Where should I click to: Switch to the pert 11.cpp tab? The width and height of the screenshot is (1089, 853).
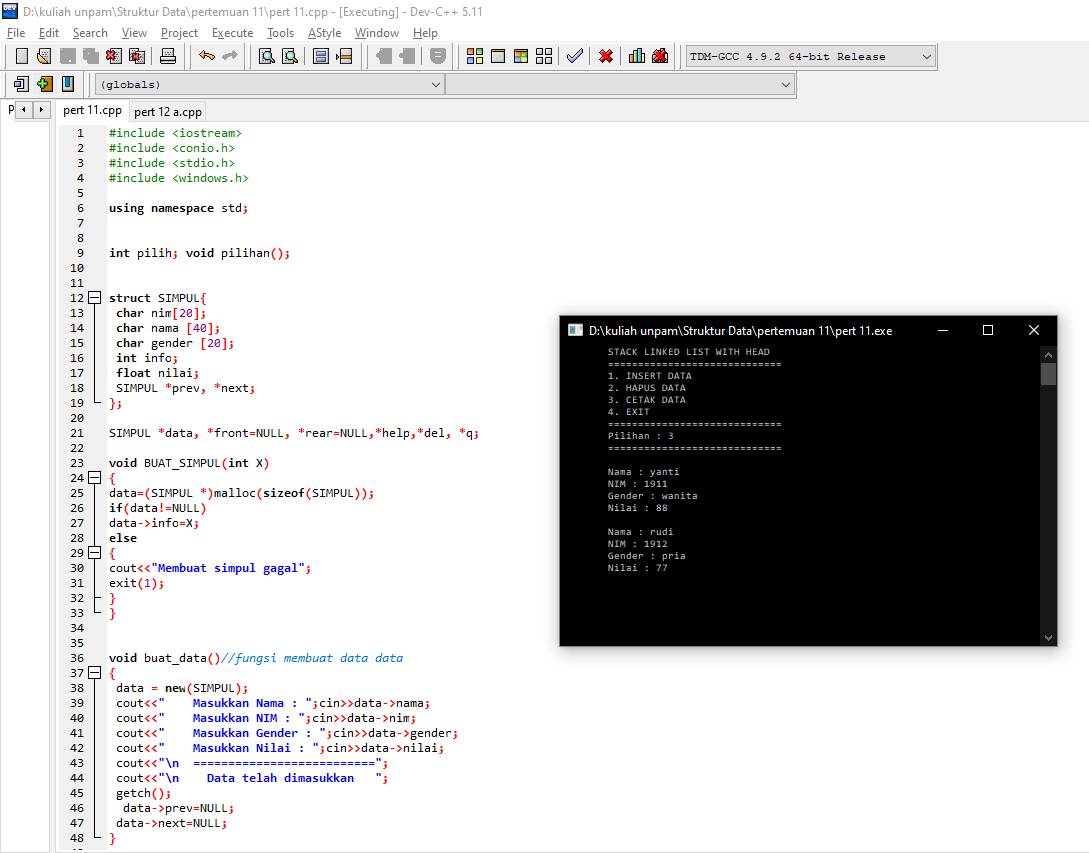(92, 110)
